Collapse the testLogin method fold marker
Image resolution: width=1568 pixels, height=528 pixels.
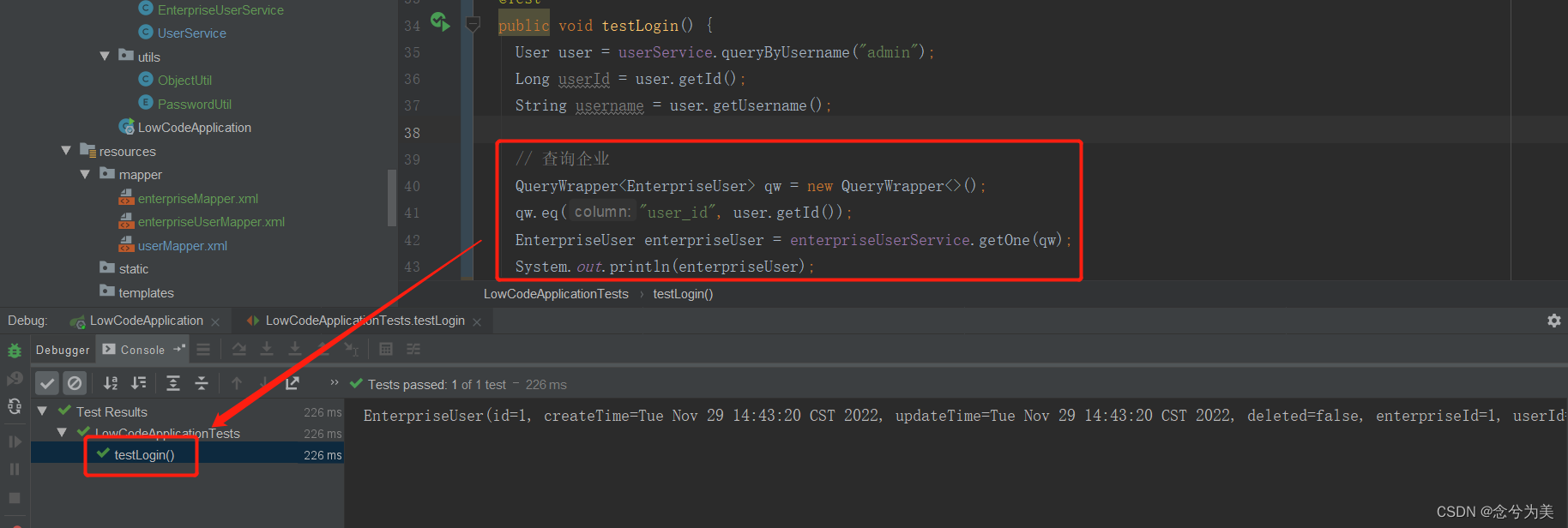(473, 25)
